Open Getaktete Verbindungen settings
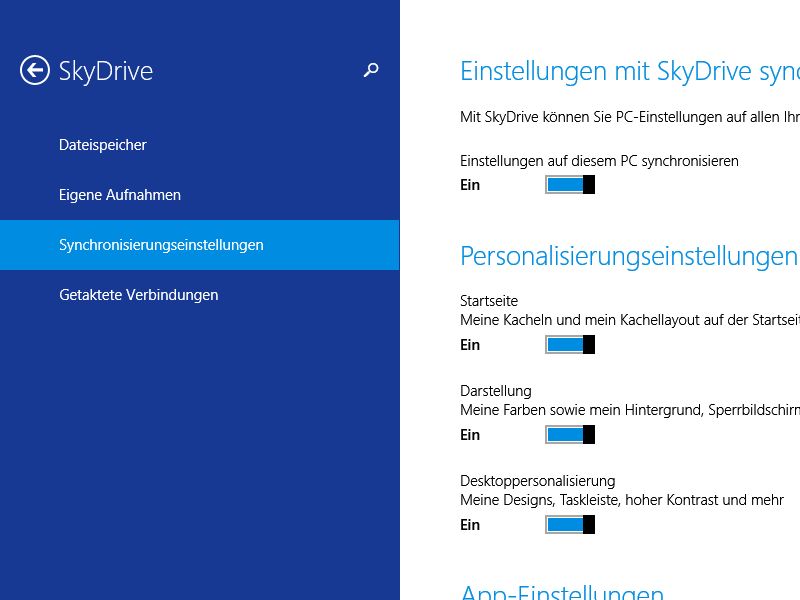 point(199,295)
